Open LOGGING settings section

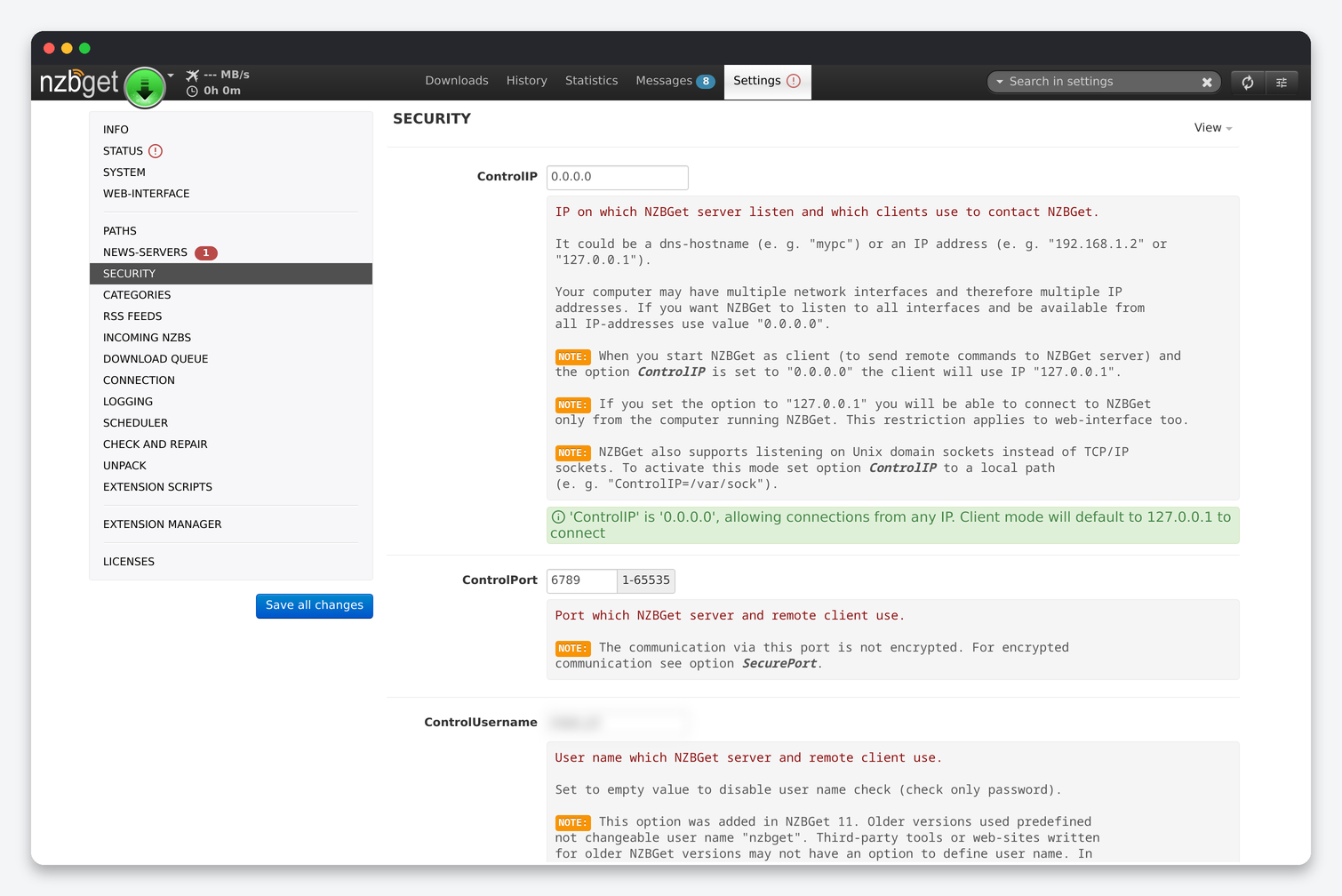pos(231,402)
